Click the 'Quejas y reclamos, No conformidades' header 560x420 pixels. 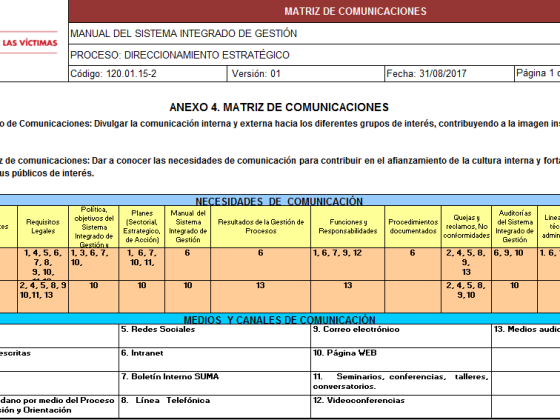click(466, 226)
